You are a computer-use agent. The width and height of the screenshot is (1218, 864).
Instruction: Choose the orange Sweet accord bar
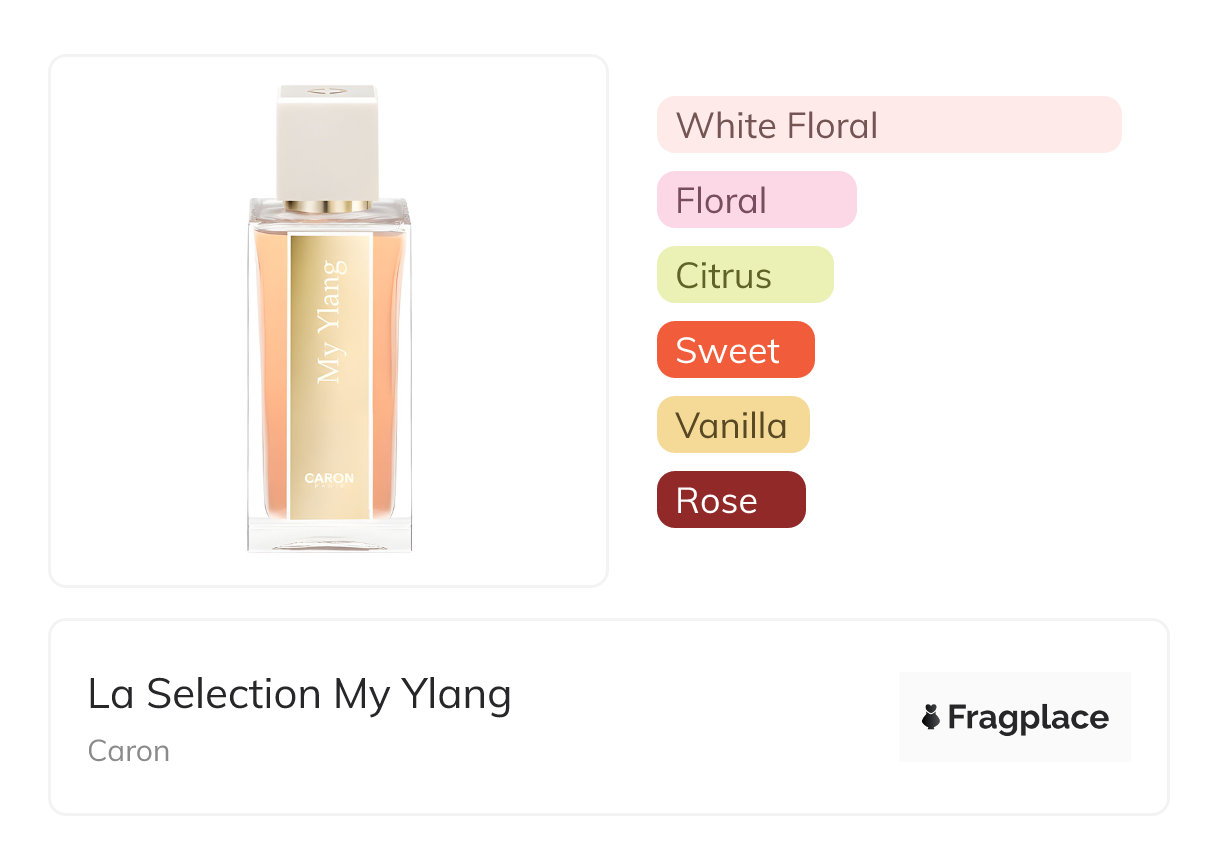[x=735, y=350]
